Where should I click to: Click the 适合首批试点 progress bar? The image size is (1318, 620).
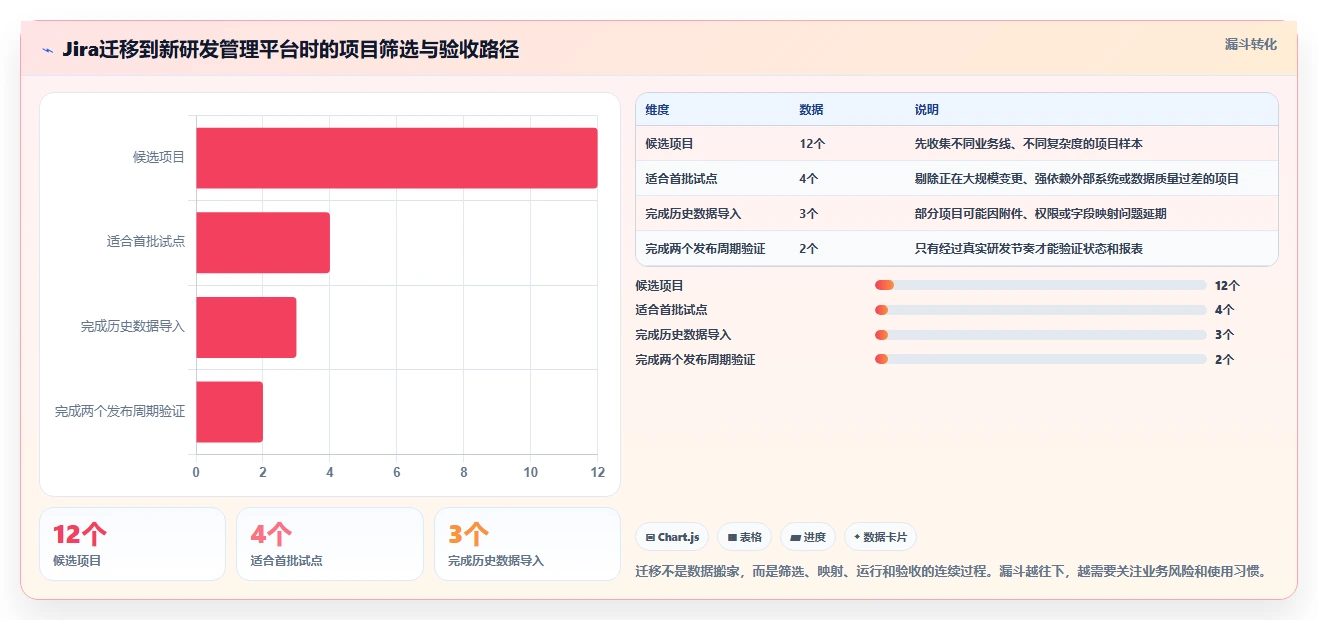click(x=1040, y=310)
